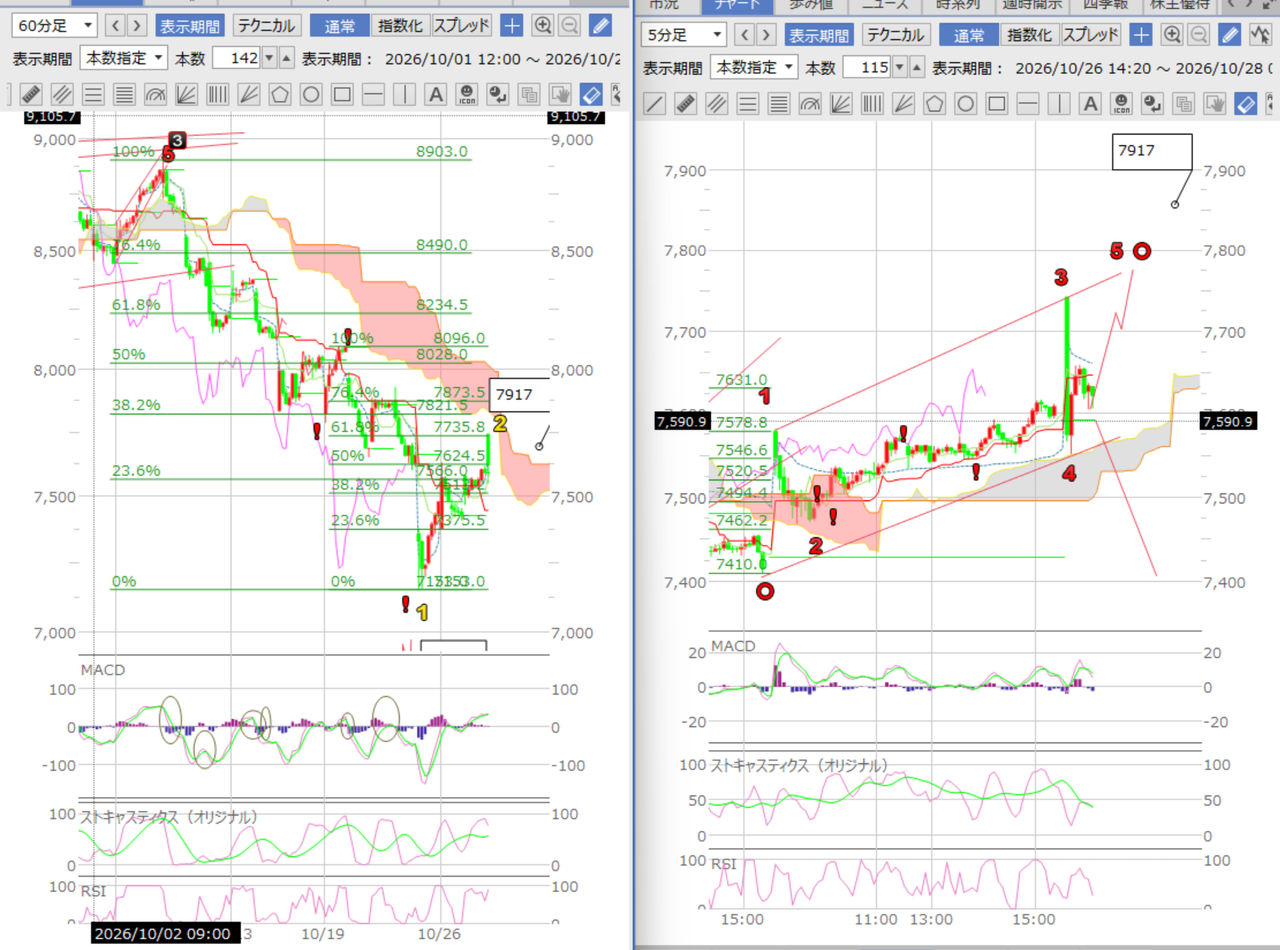Viewport: 1280px width, 950px height.
Task: Zoom in on the left chart
Action: tap(543, 26)
